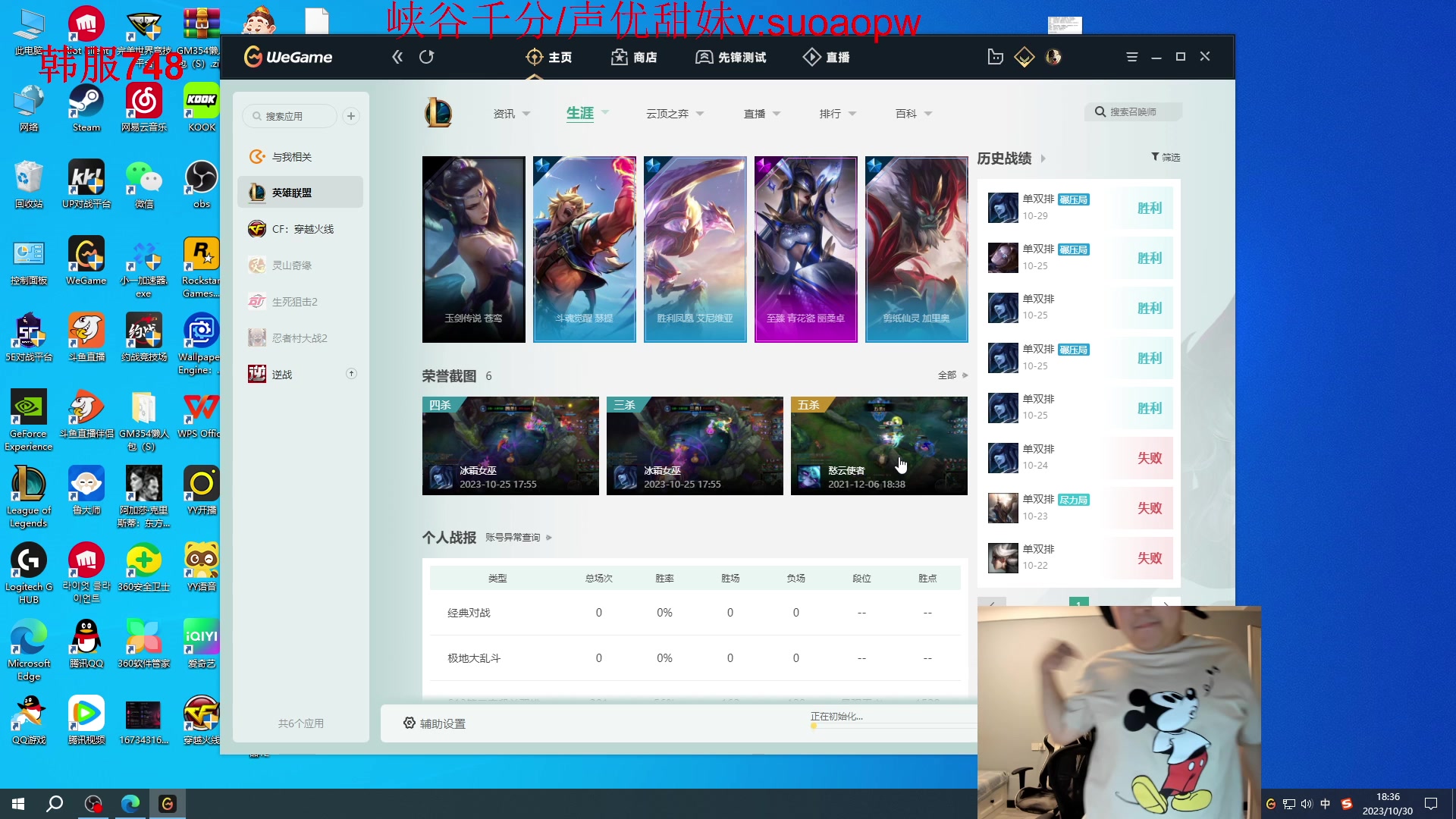This screenshot has height=819, width=1456.
Task: Open the top-bar 直播 tab
Action: 826,57
